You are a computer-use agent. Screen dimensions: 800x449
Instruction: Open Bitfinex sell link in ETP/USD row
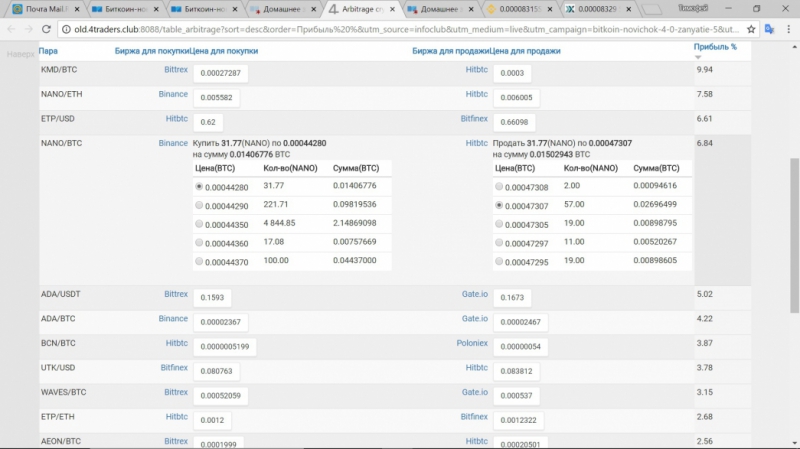click(x=474, y=118)
